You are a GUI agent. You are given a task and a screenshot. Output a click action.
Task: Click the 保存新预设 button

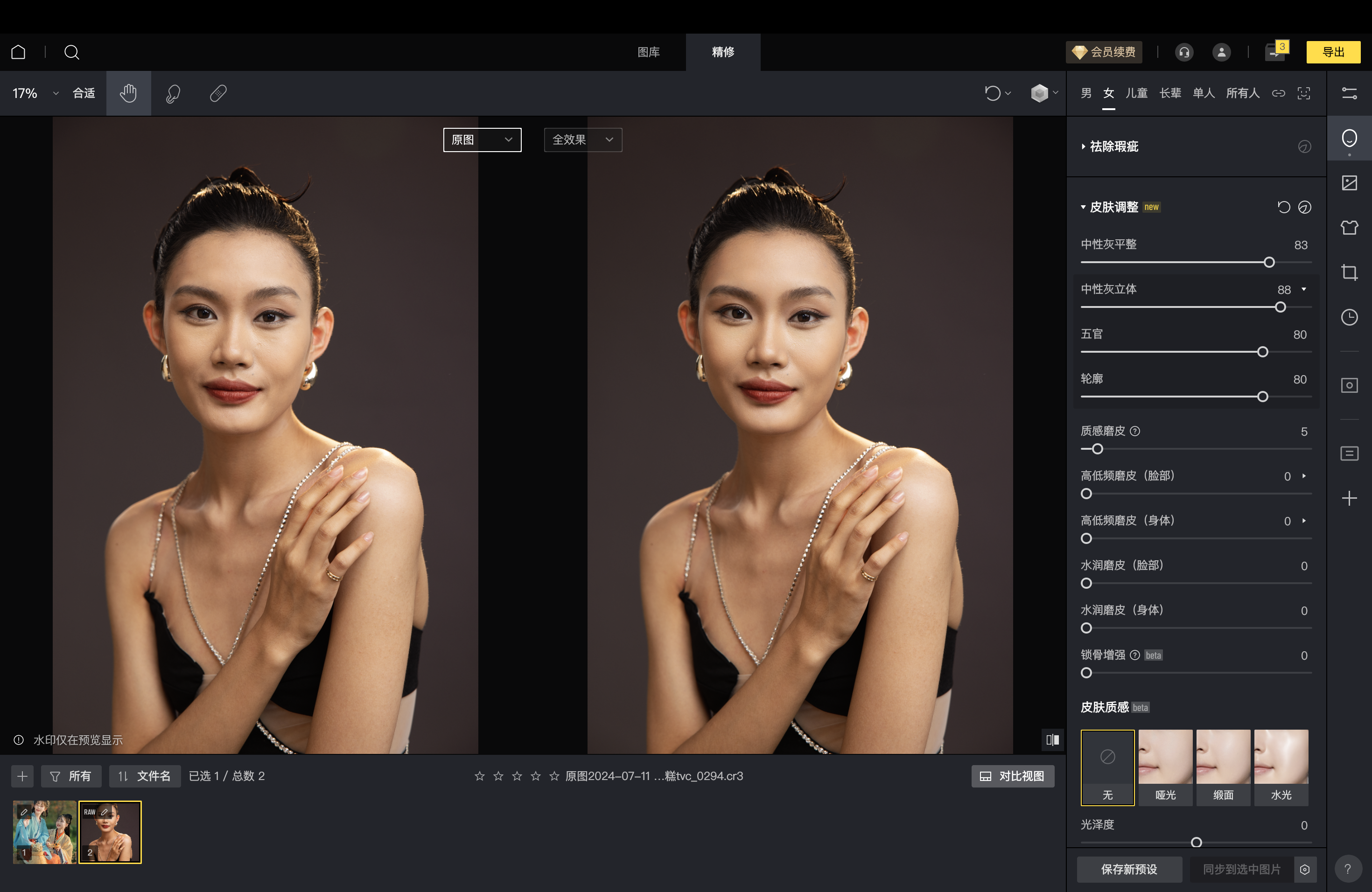click(1129, 869)
